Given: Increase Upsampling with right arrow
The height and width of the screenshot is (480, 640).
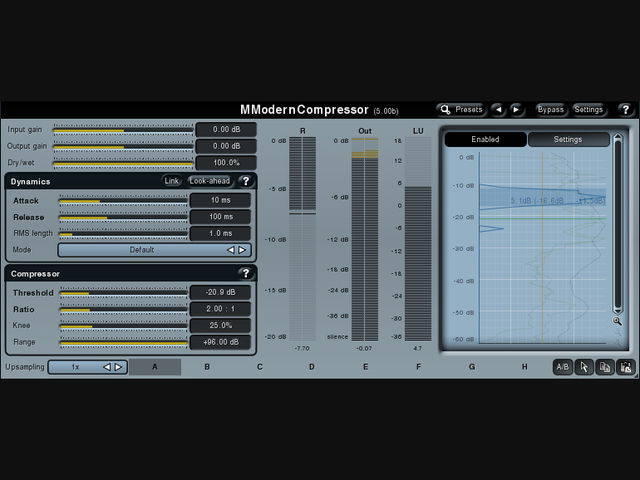Looking at the screenshot, I should click(118, 367).
